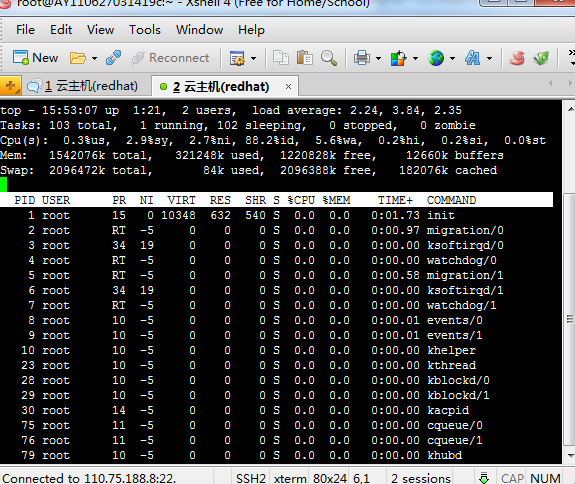Expand dropdown arrow beside globe icon
This screenshot has height=484, width=575.
(453, 58)
